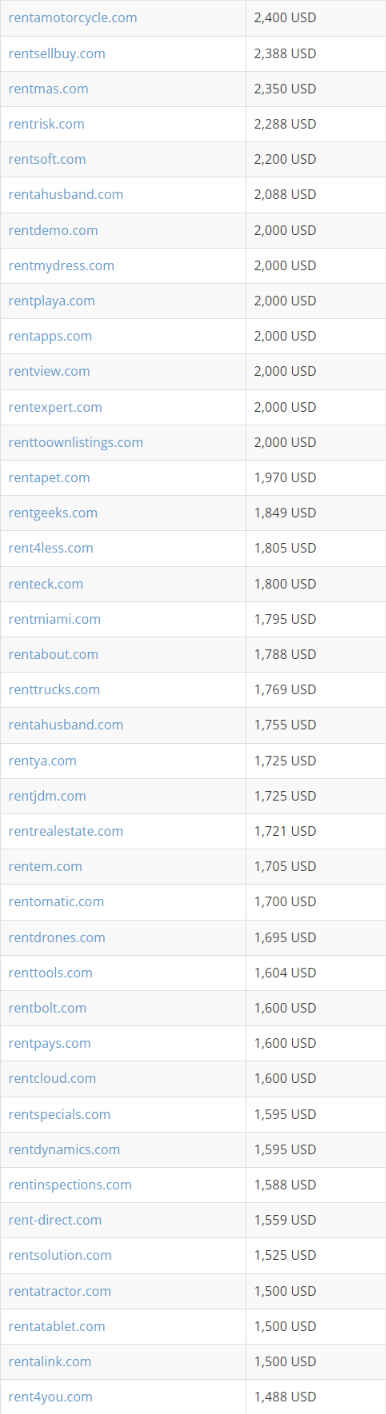
Task: Click the rentmydress.com link
Action: (61, 265)
